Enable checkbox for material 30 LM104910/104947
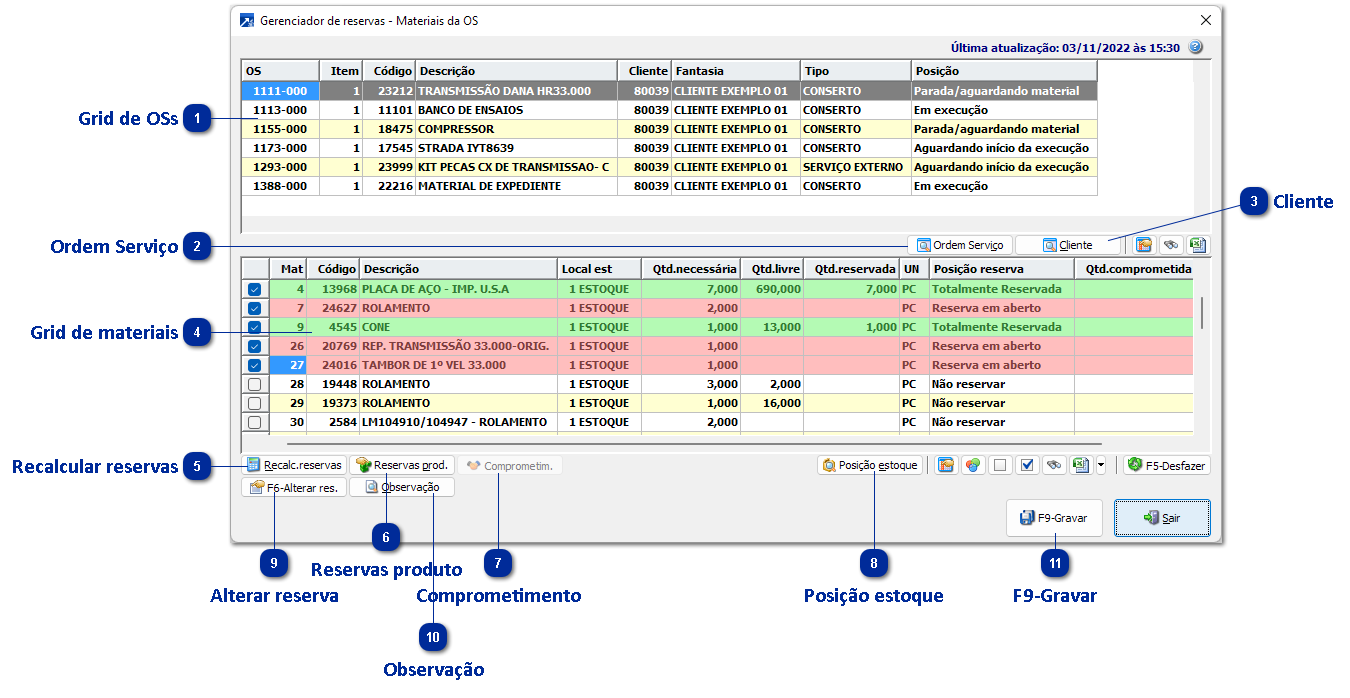1350x698 pixels. coord(255,422)
